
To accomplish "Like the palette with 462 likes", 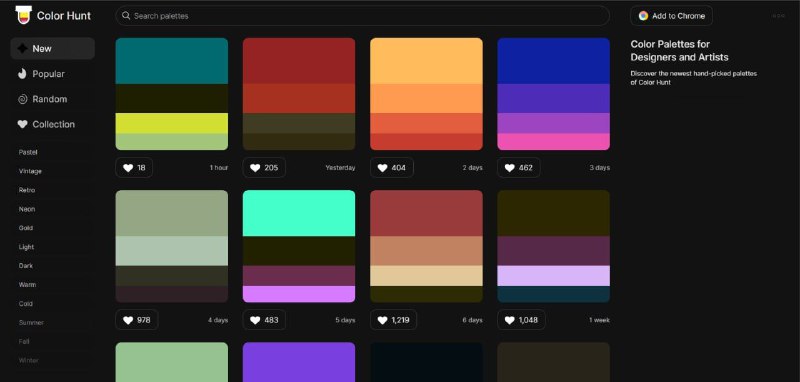I will (x=519, y=168).
